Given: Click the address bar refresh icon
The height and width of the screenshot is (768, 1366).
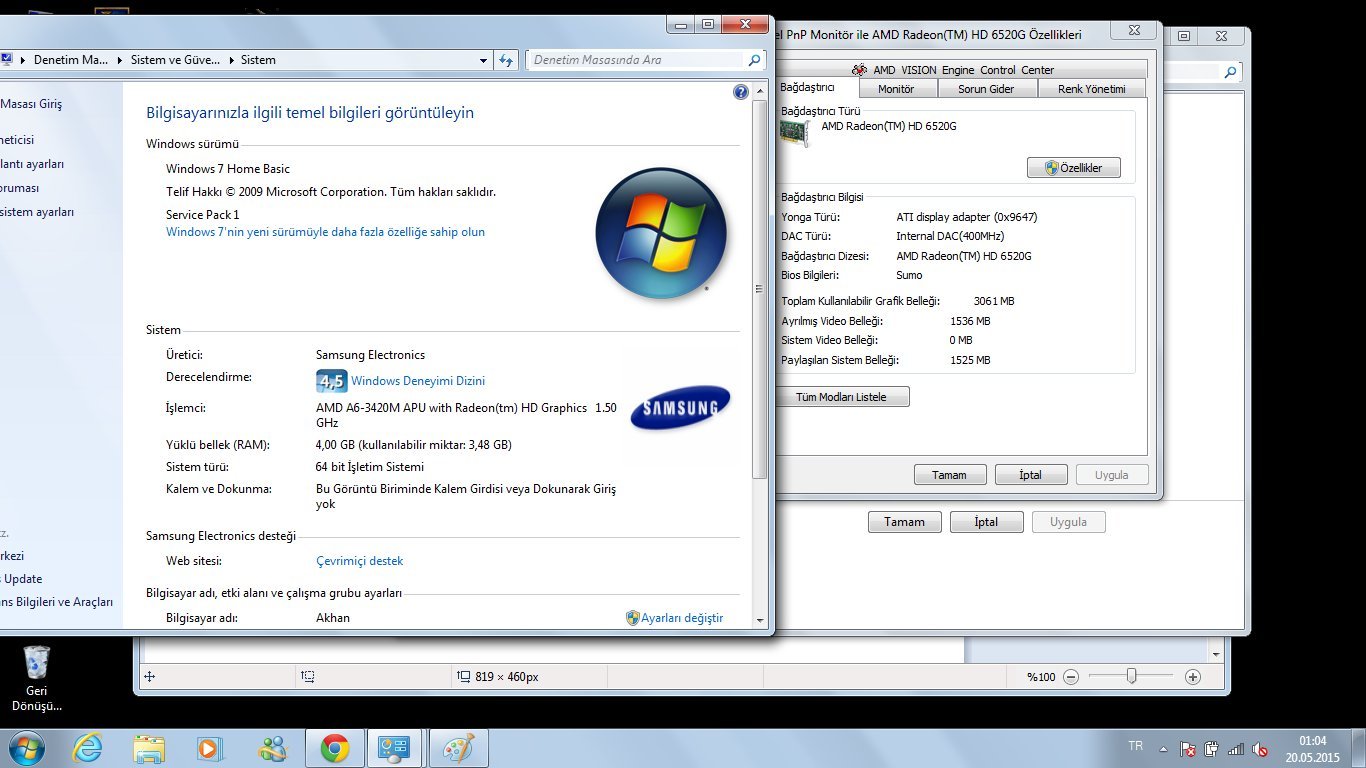Looking at the screenshot, I should [x=506, y=60].
